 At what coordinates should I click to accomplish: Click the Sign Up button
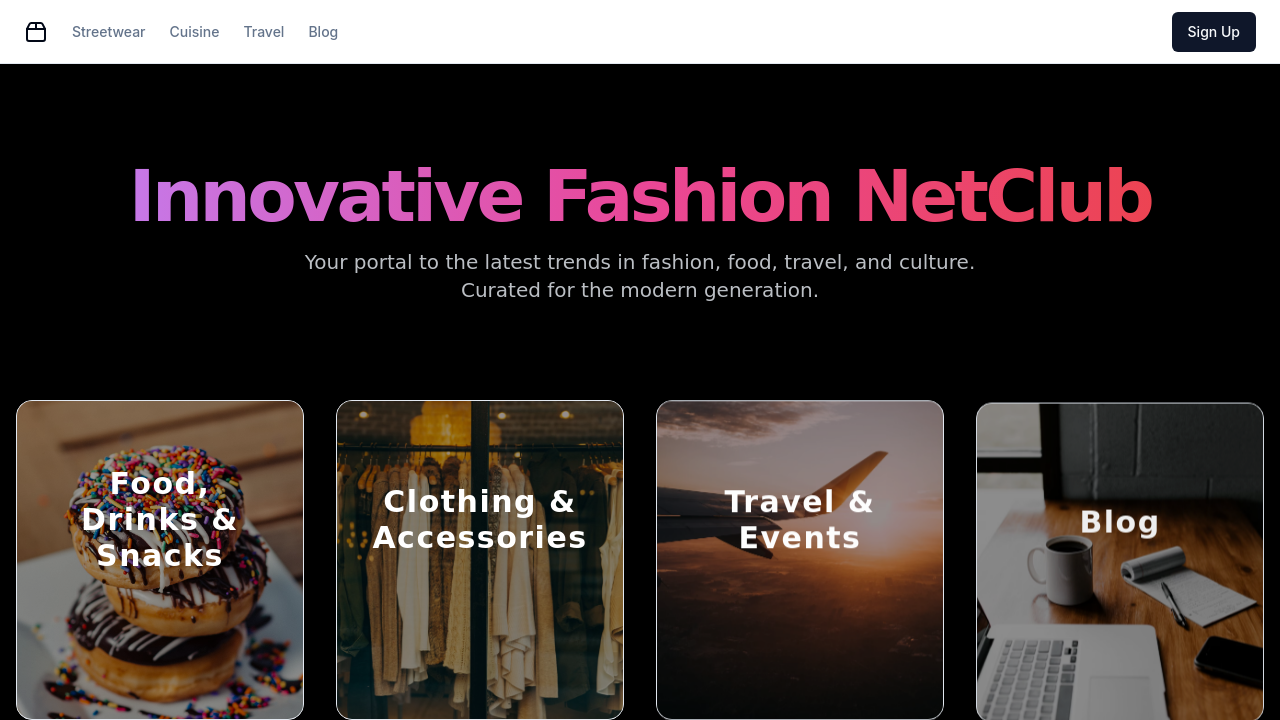[x=1213, y=31]
